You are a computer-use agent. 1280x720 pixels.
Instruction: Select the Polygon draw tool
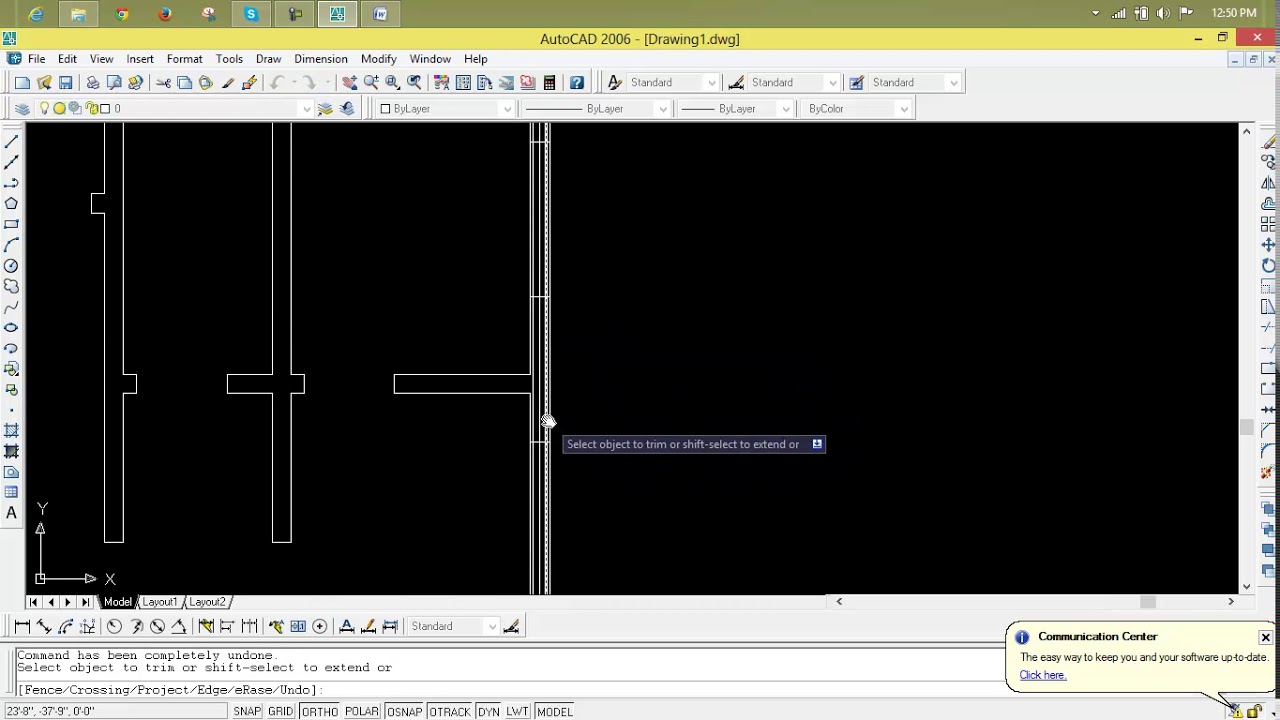(11, 203)
